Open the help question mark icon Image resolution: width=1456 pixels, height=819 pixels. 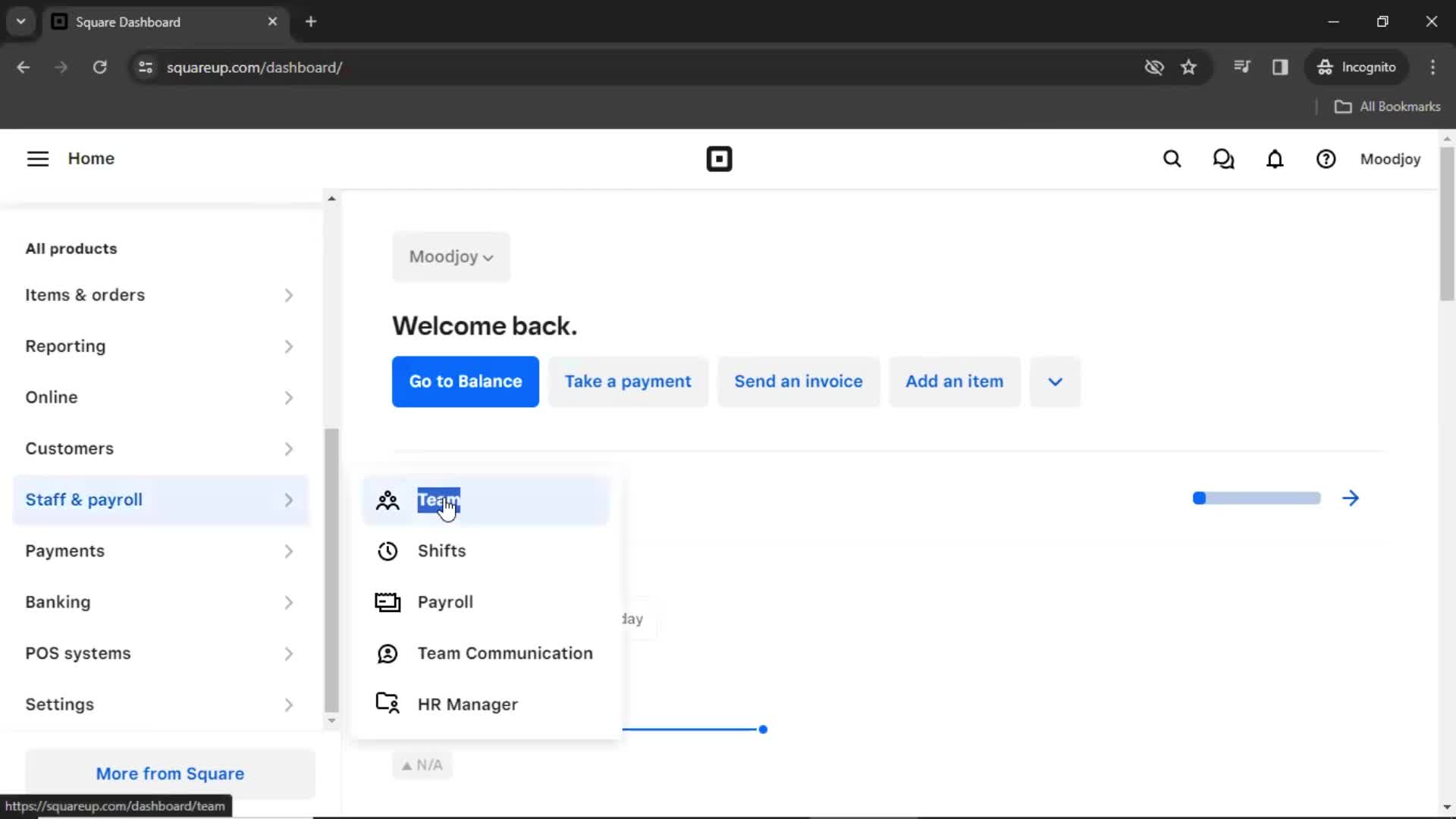[1326, 159]
